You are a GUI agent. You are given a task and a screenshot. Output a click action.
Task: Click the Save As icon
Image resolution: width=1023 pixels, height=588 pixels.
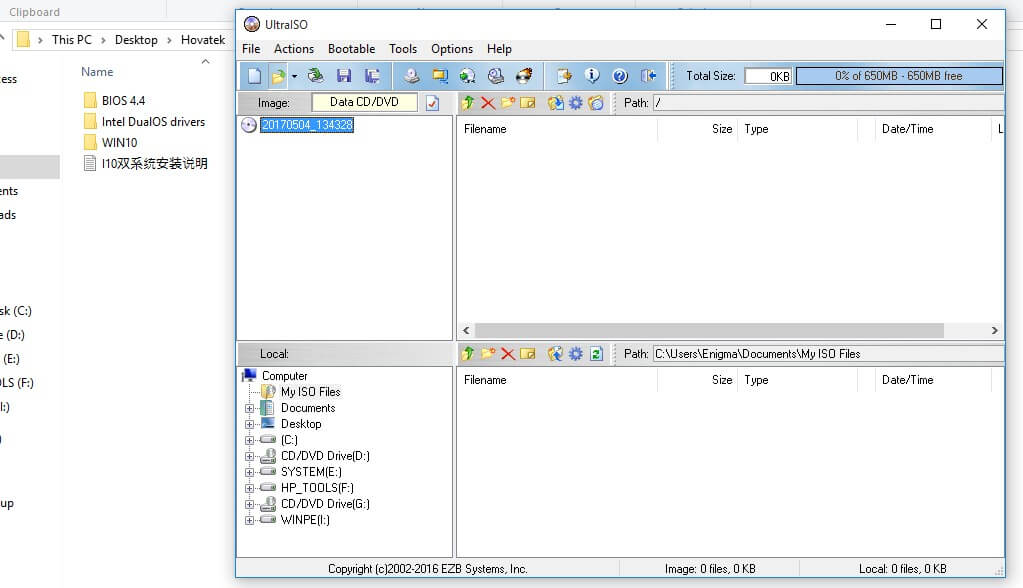[x=373, y=76]
